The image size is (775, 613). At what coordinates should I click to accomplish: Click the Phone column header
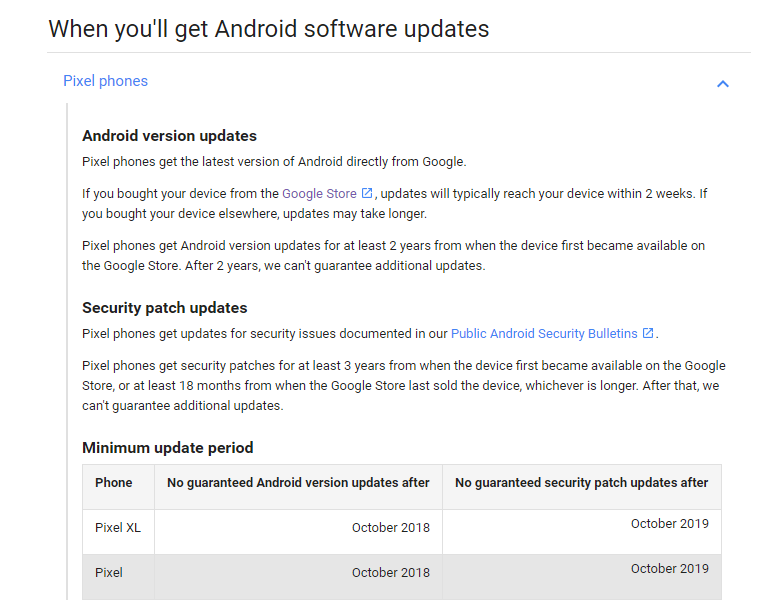coord(114,483)
